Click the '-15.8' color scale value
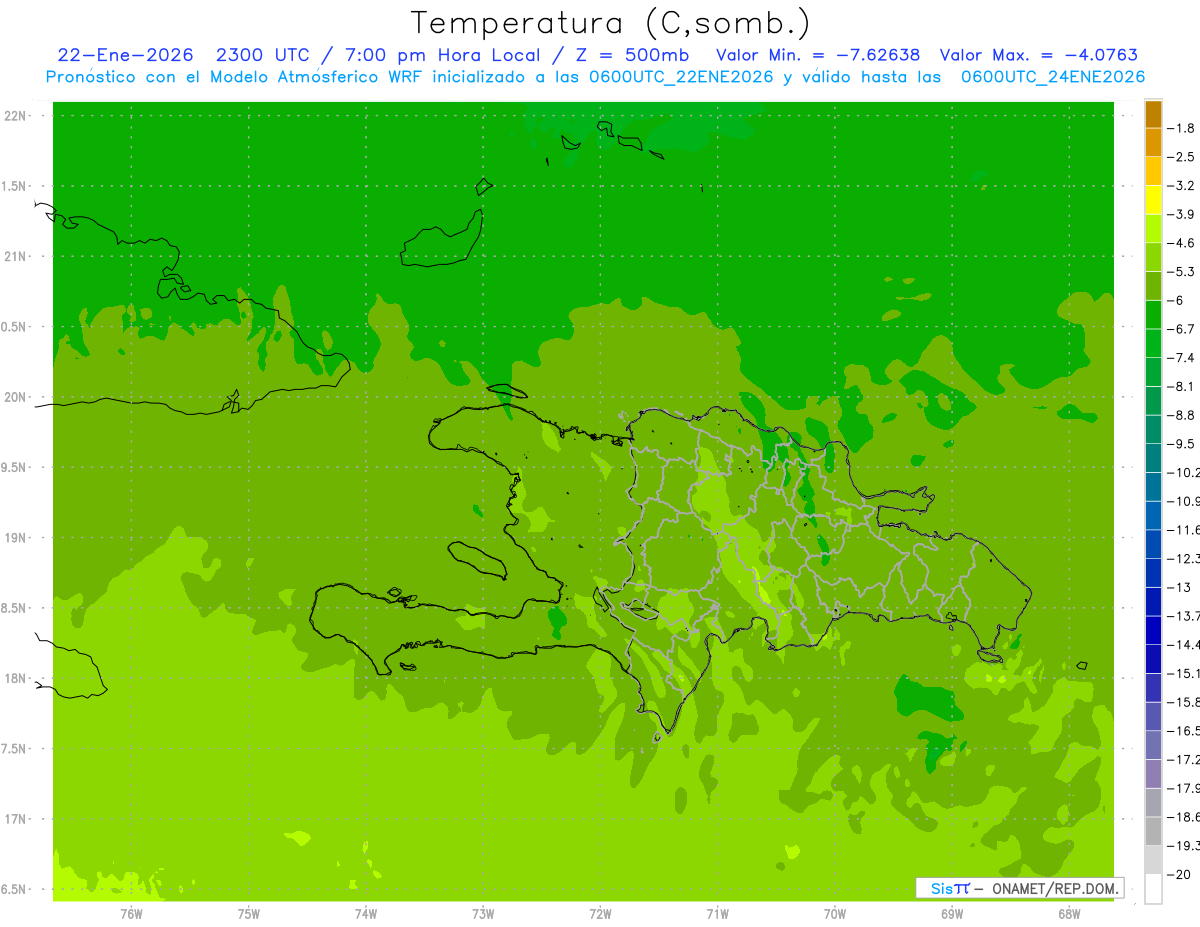Viewport: 1200px width, 927px height. [1183, 702]
